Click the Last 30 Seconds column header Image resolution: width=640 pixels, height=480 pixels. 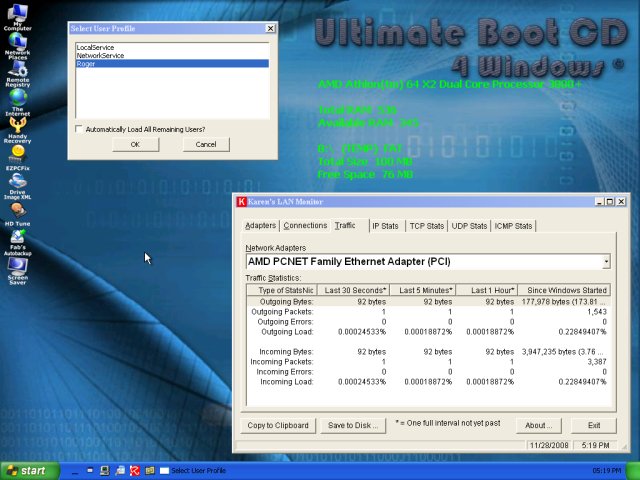(x=353, y=290)
